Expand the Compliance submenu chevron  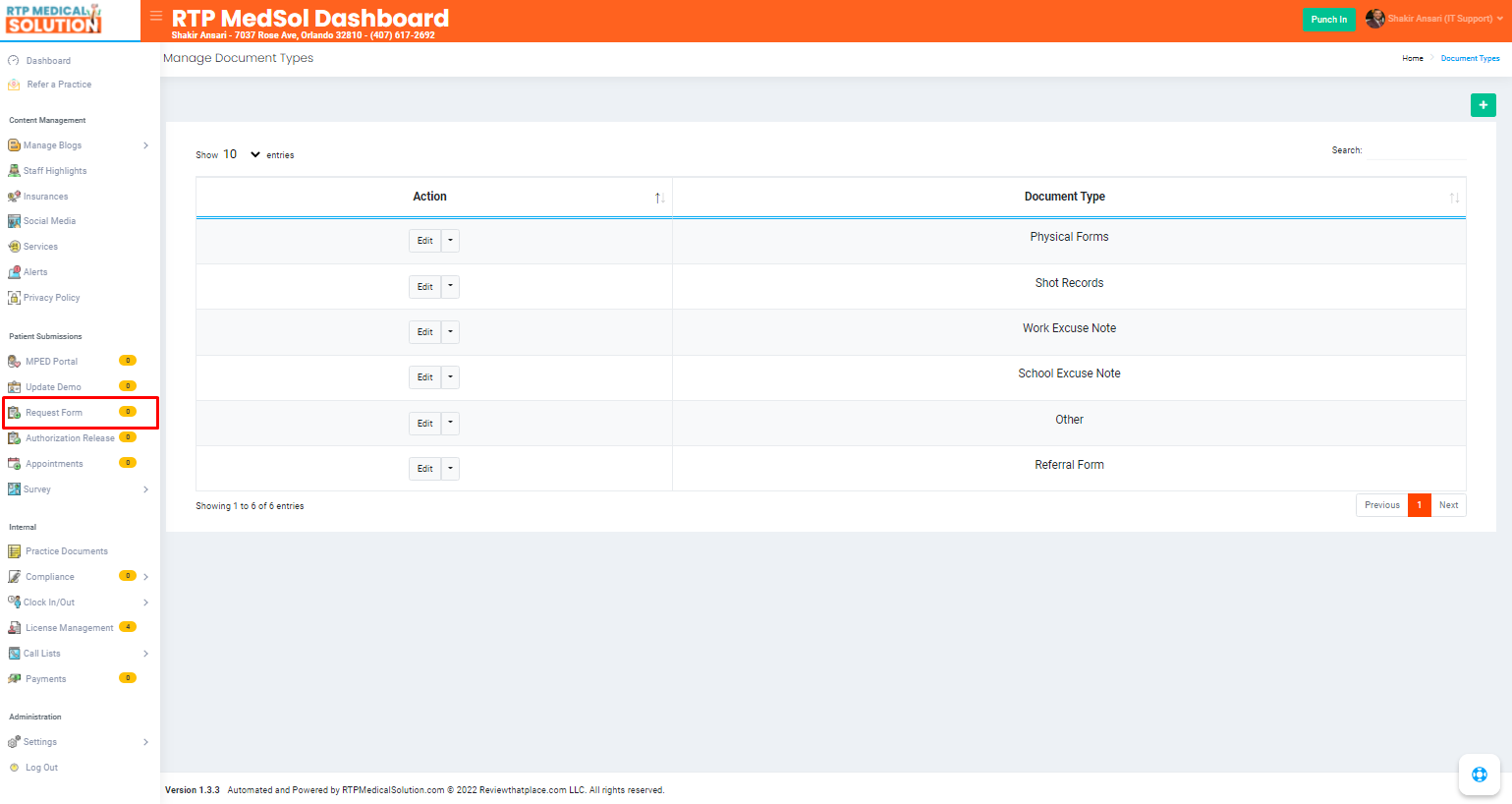pos(145,577)
